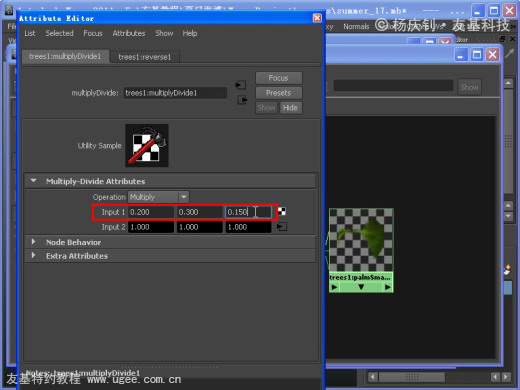520x390 pixels.
Task: Expand the Extra Attributes section
Action: point(33,255)
